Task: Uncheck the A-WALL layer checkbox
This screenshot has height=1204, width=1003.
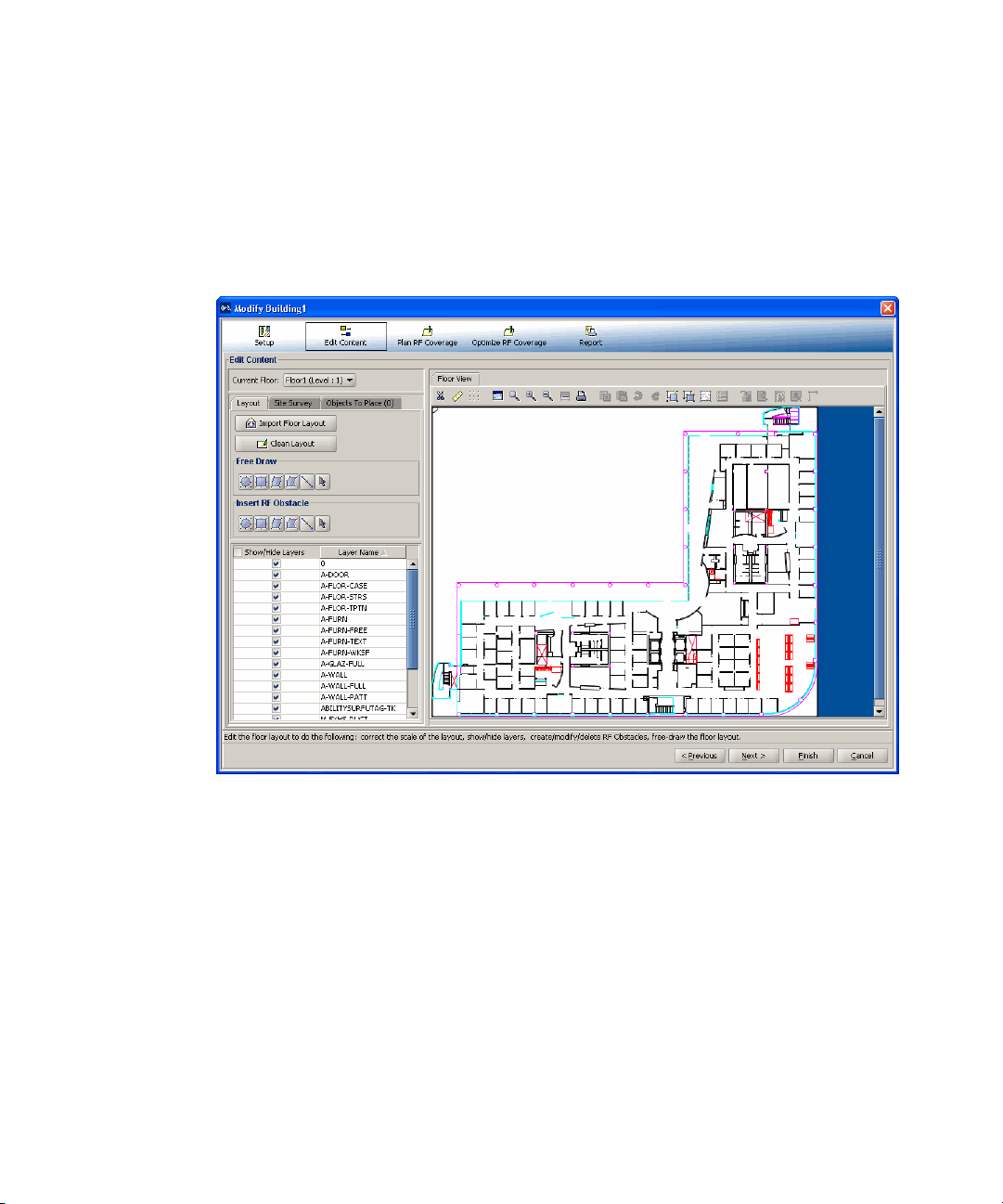Action: [276, 675]
